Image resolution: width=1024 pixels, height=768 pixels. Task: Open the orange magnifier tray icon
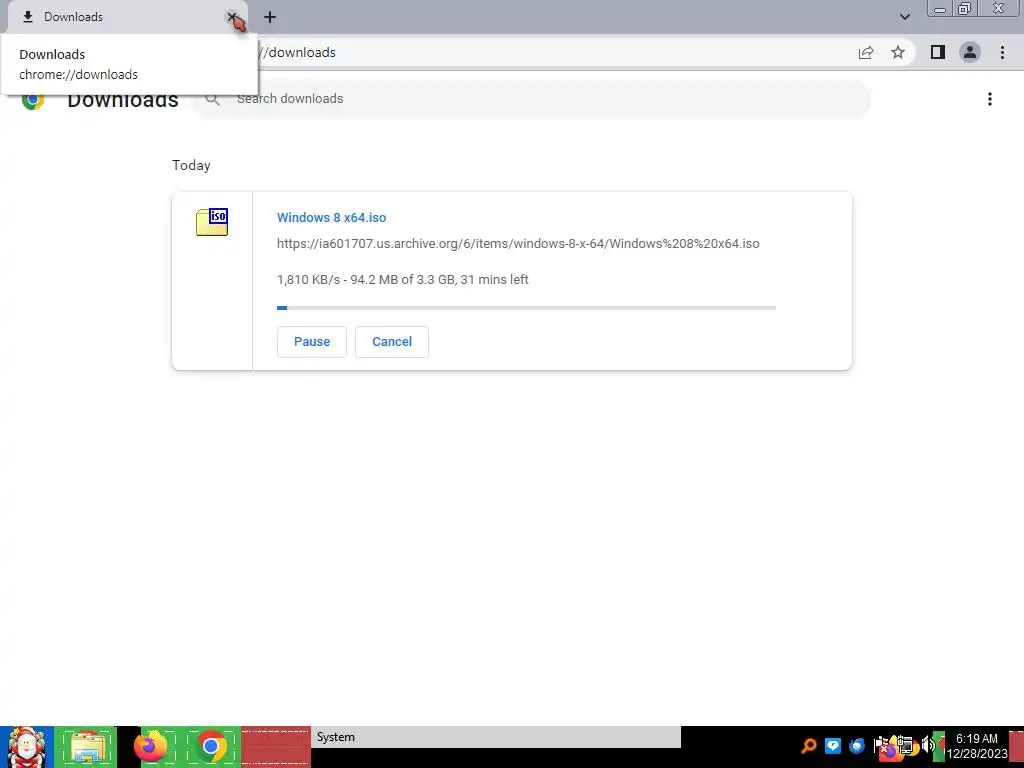pyautogui.click(x=809, y=746)
